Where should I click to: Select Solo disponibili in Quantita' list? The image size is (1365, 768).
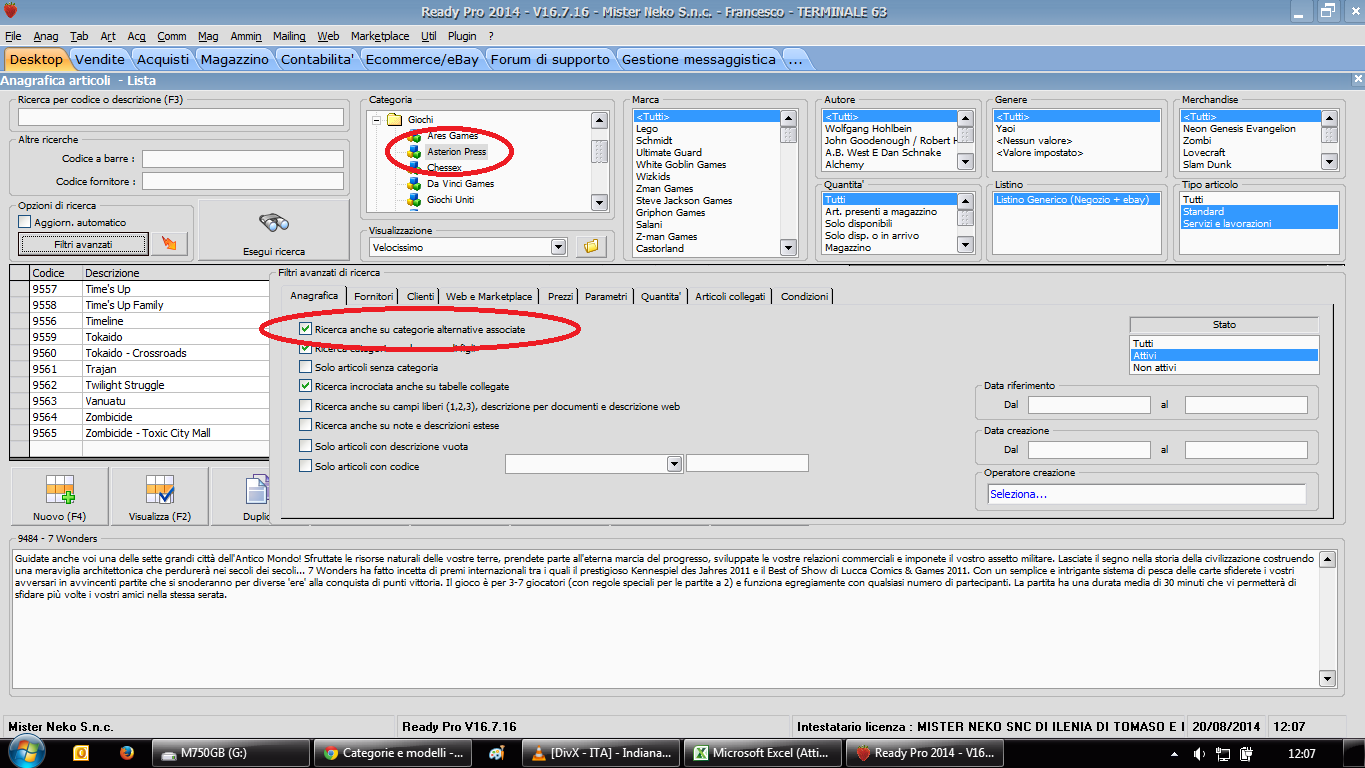[889, 224]
